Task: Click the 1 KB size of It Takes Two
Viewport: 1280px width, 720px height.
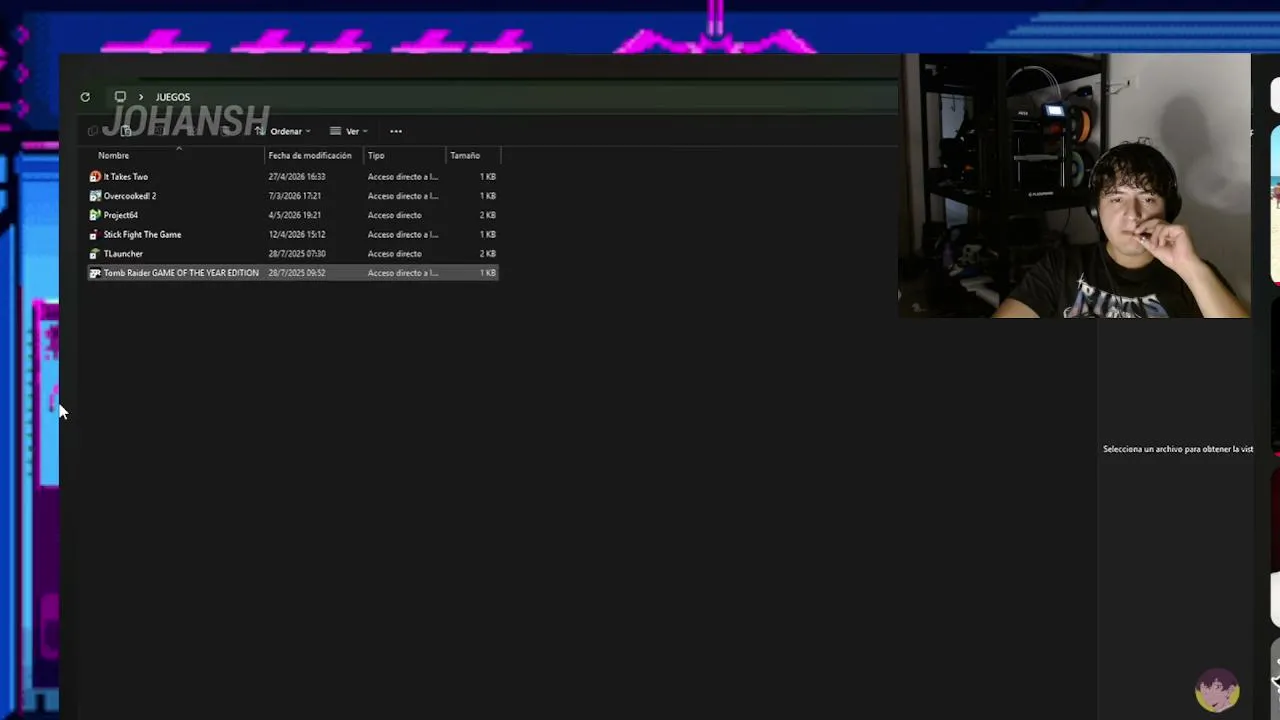Action: click(x=488, y=177)
